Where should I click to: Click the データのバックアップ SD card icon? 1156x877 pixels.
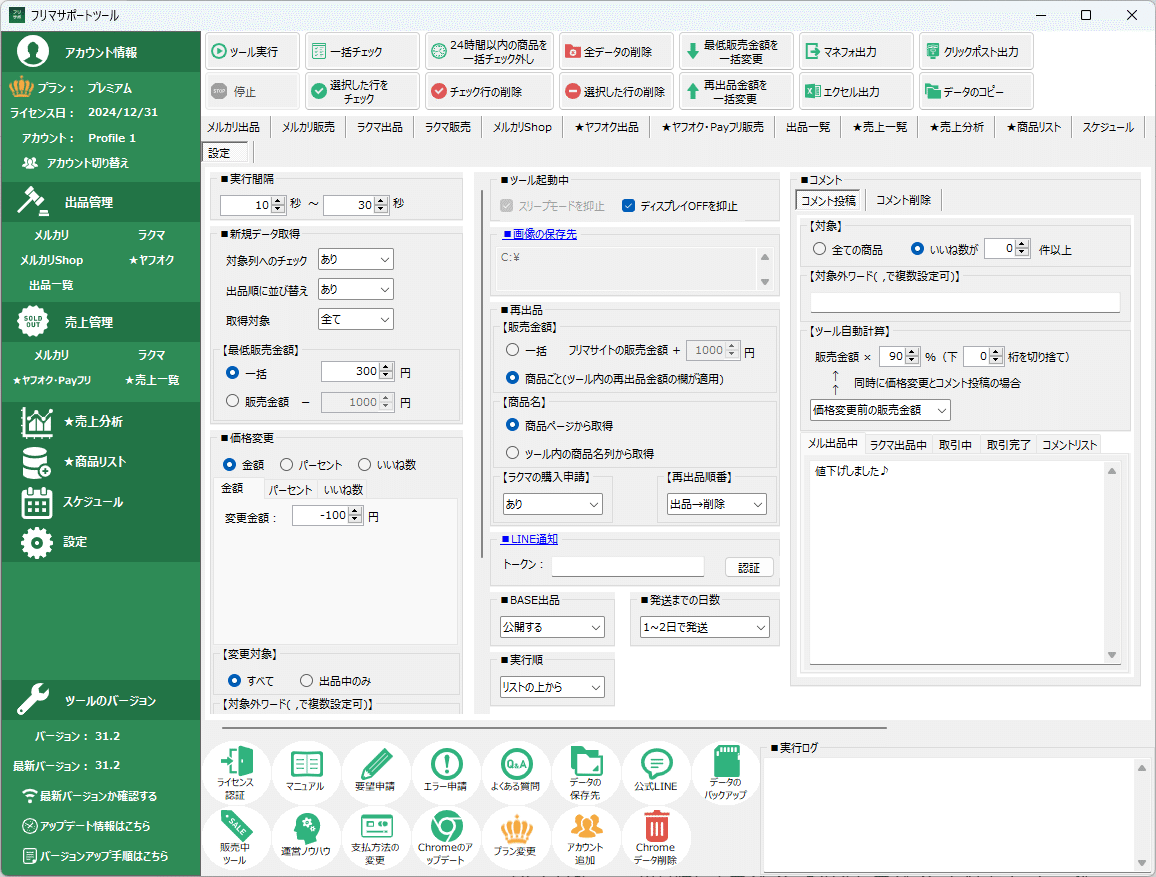[725, 772]
